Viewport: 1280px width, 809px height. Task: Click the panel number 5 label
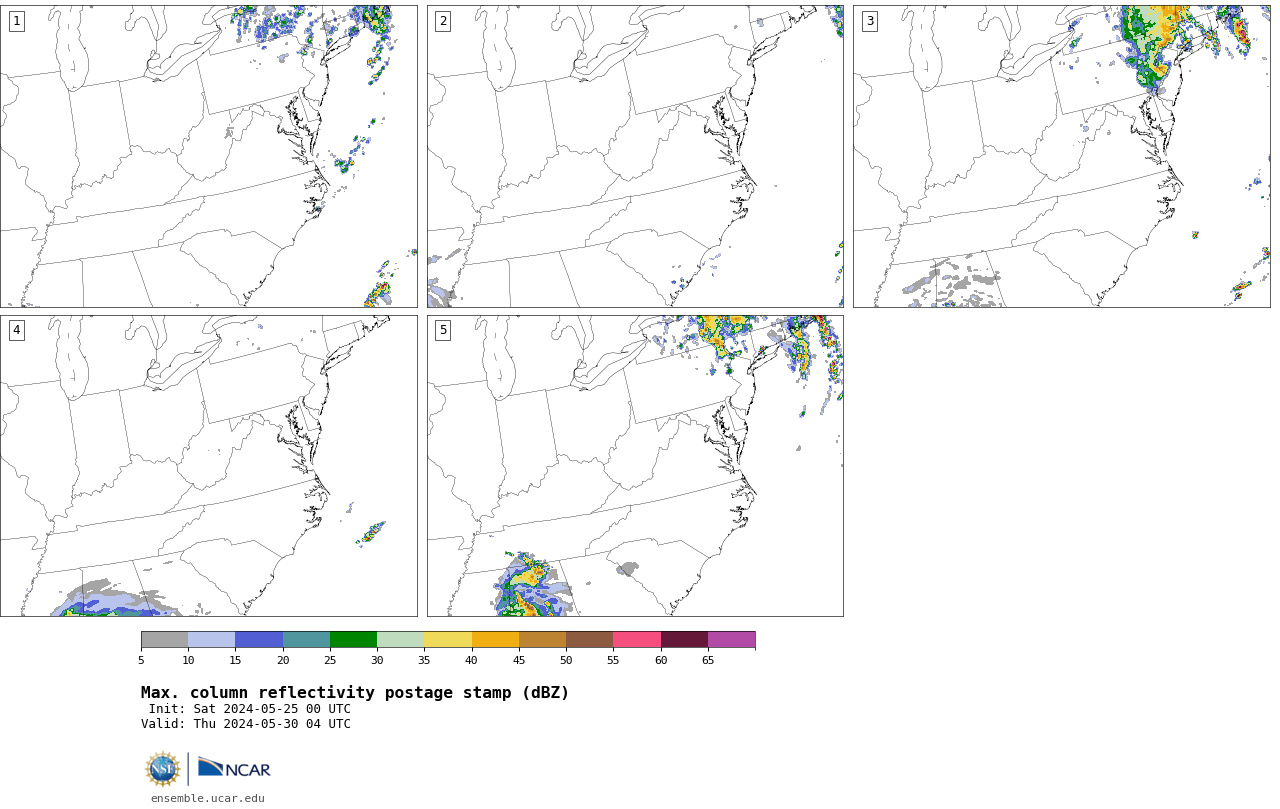pyautogui.click(x=443, y=330)
